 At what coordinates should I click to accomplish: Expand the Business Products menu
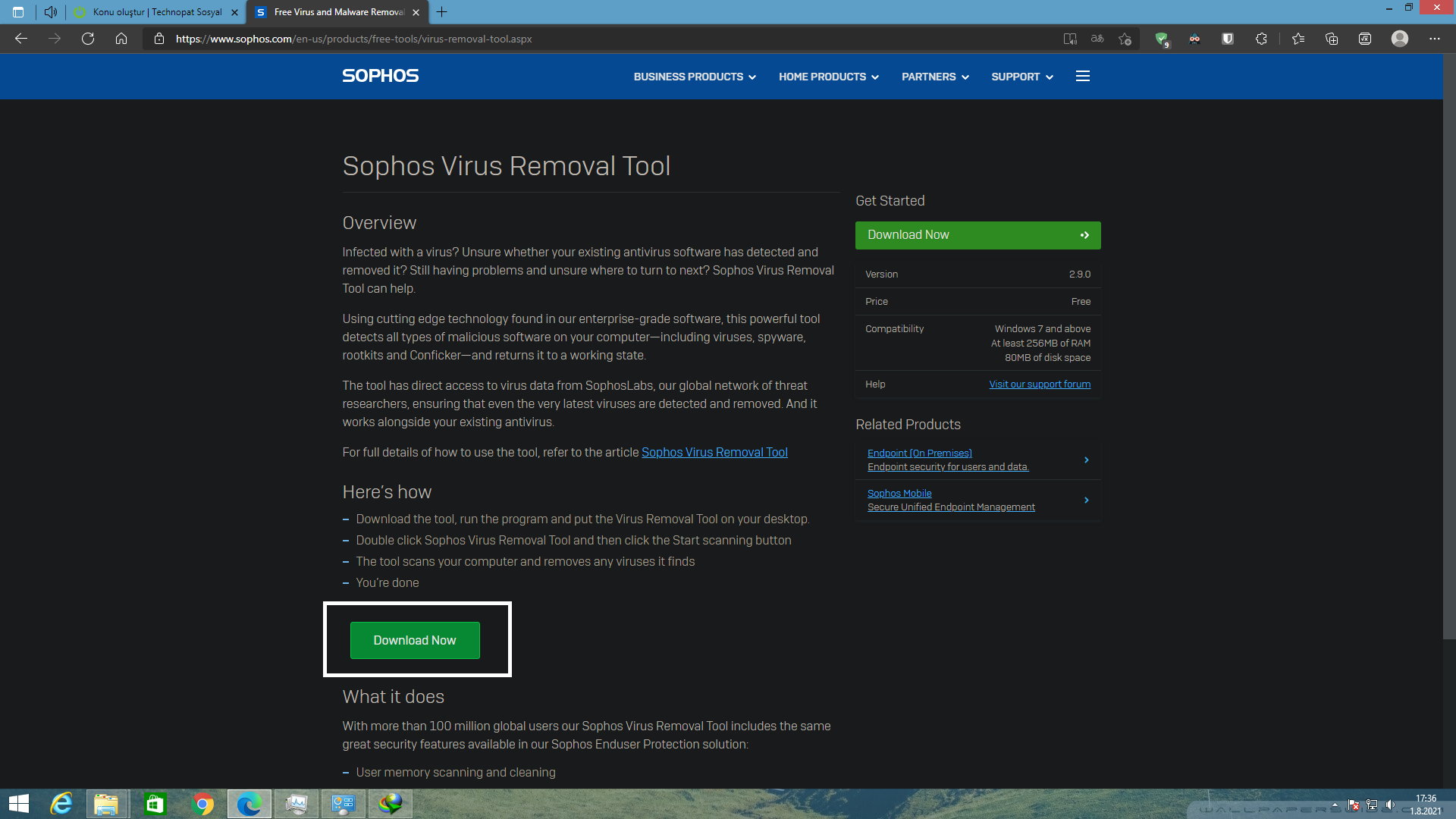click(695, 77)
